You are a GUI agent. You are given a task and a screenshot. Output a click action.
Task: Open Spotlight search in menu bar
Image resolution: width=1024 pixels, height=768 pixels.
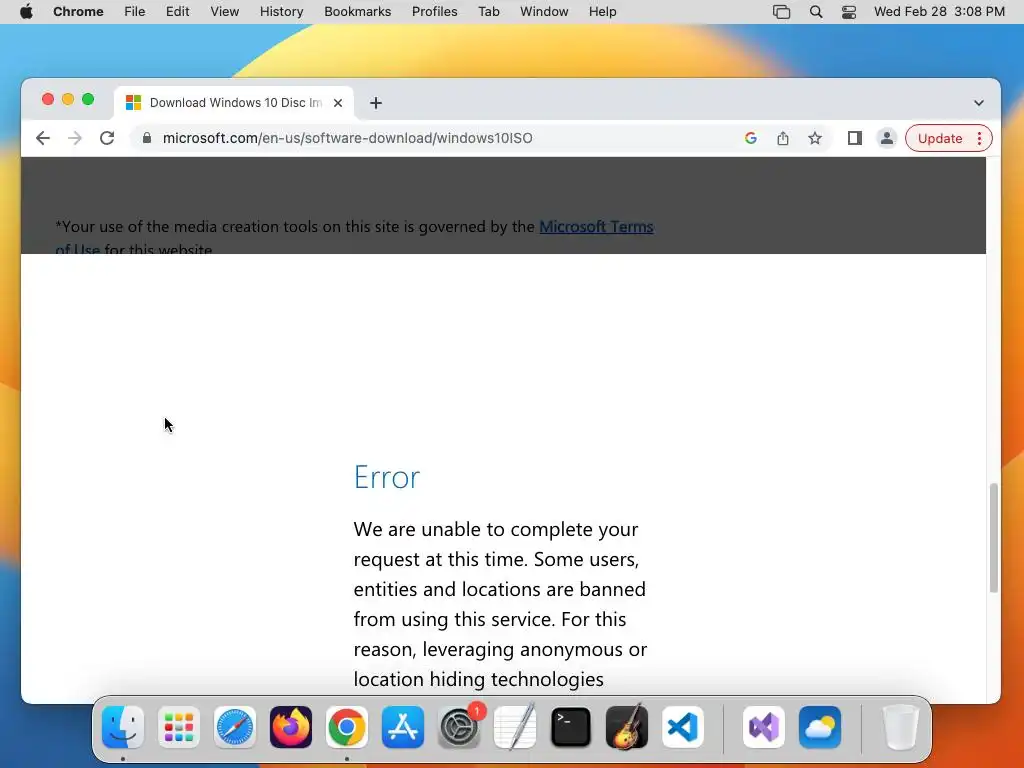(x=816, y=11)
